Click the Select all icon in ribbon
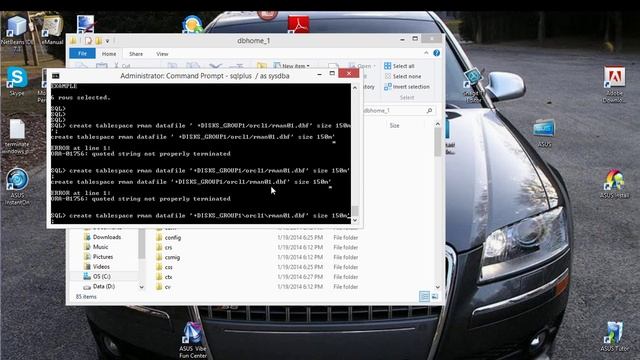The height and width of the screenshot is (360, 640). click(387, 66)
